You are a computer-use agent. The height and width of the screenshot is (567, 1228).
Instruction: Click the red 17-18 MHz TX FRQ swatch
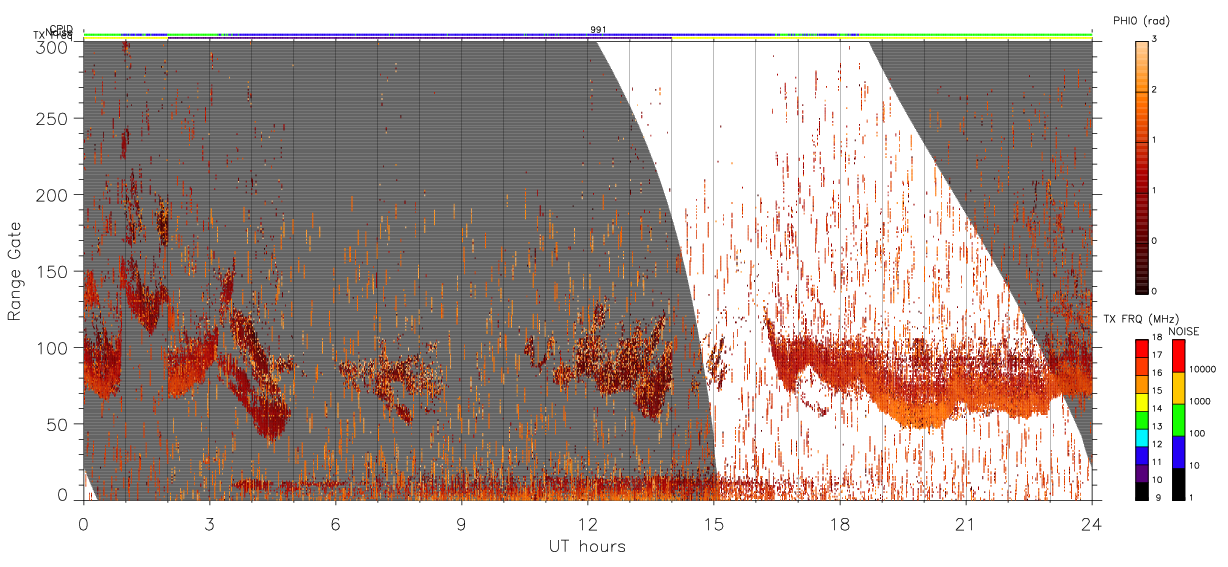click(x=1141, y=350)
